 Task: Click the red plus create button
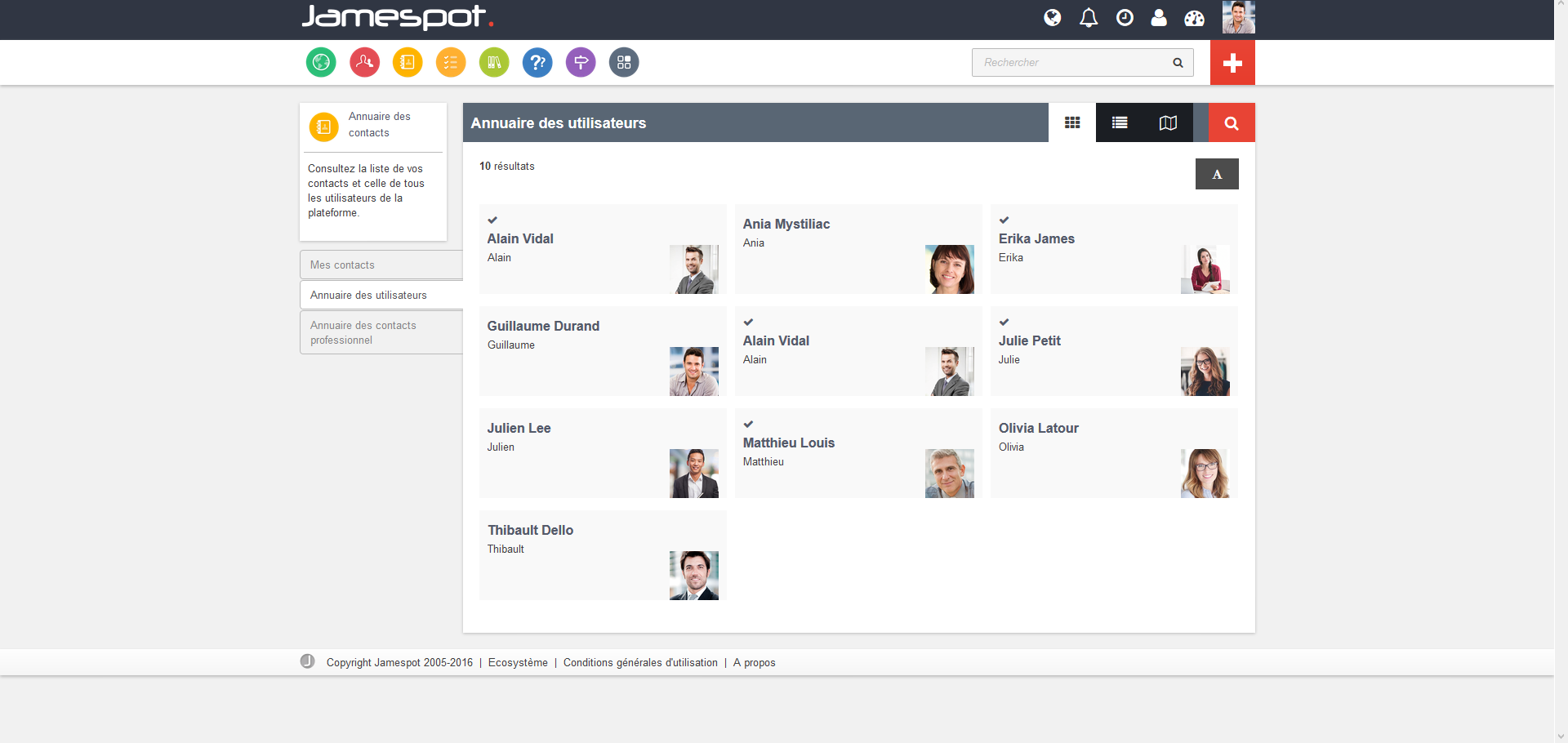point(1232,63)
